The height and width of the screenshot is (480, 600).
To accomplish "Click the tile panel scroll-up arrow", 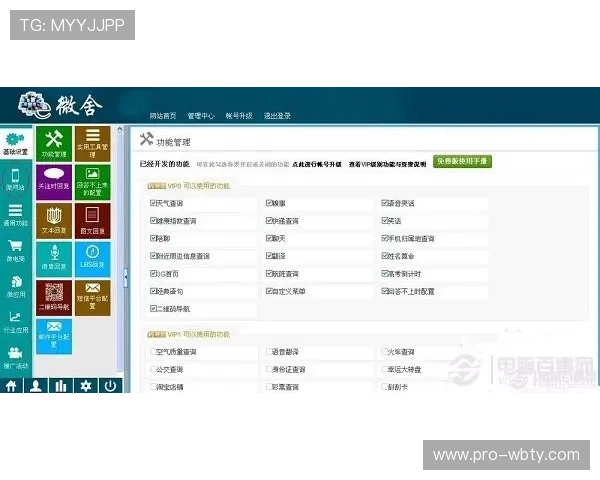I will [x=120, y=129].
